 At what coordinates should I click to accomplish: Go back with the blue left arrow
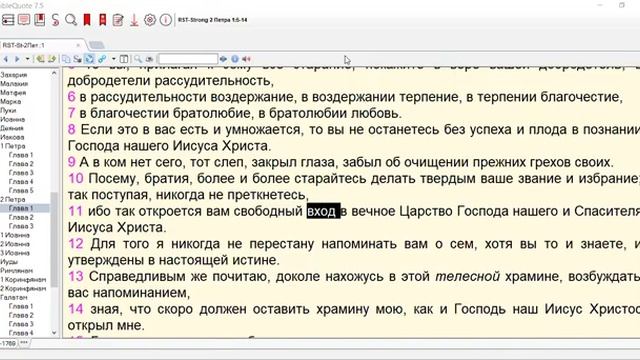(6, 59)
